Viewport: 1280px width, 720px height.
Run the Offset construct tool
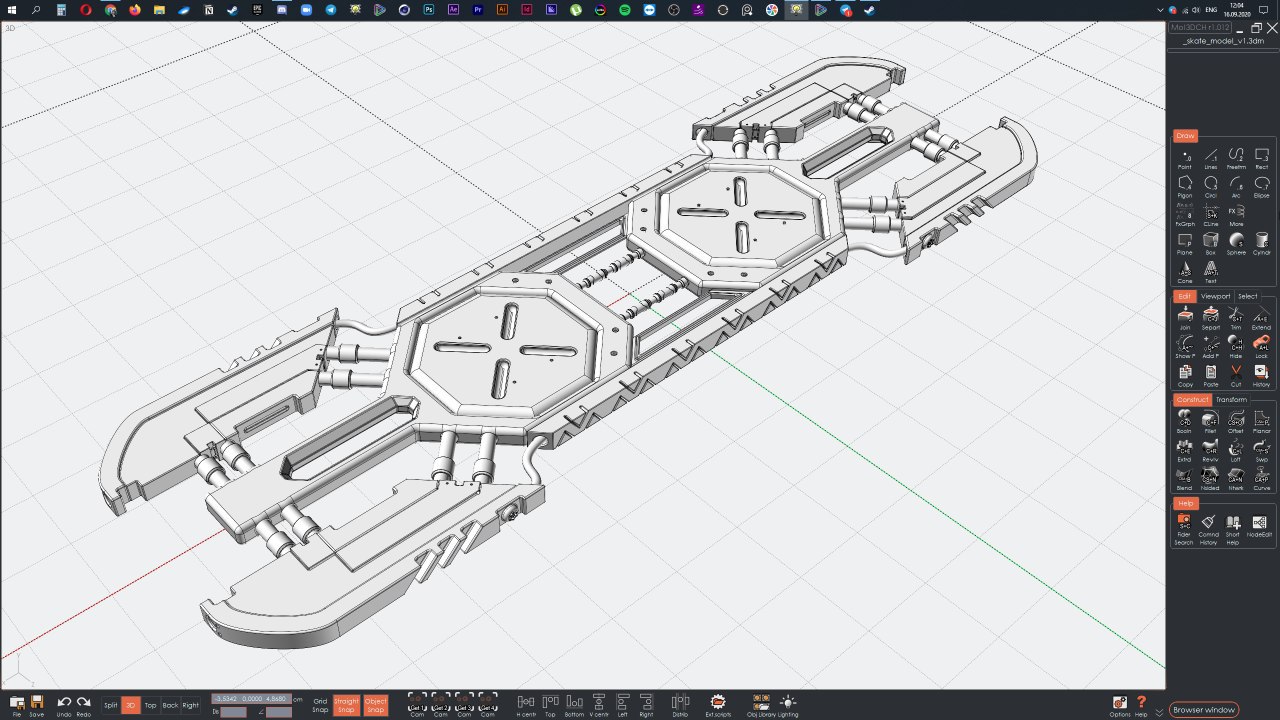pyautogui.click(x=1236, y=421)
